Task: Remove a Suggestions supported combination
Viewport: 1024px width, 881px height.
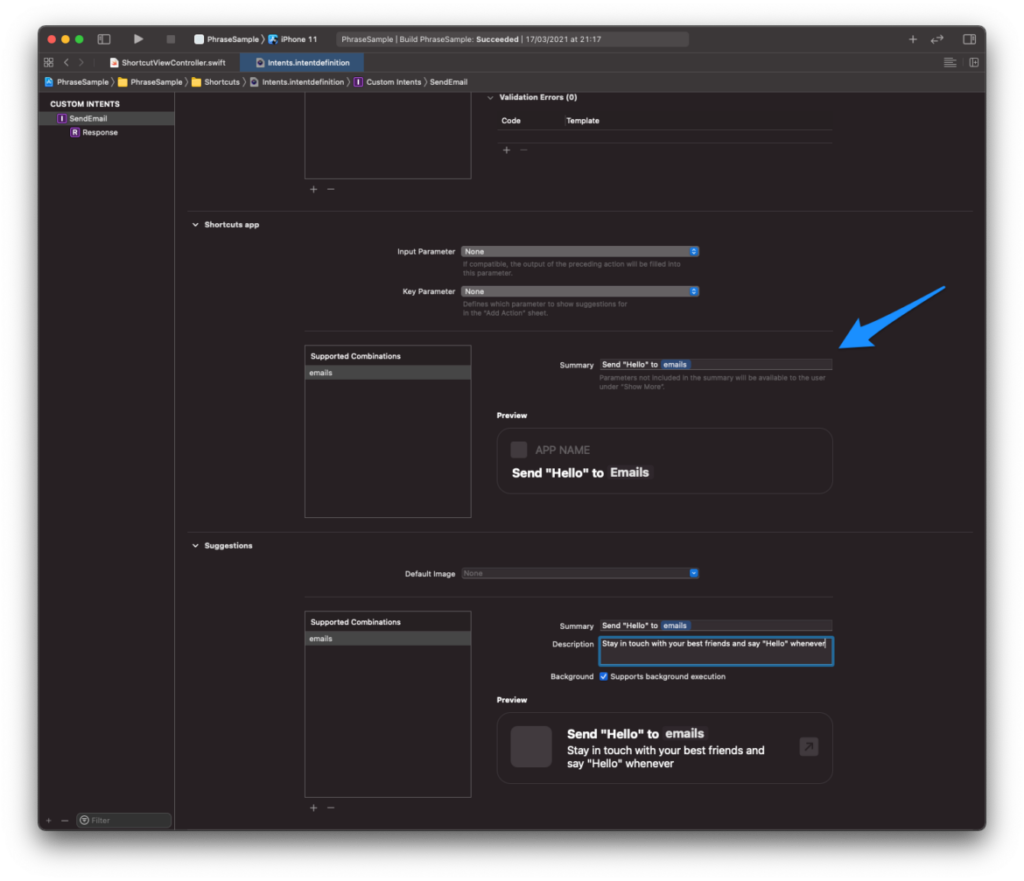Action: tap(330, 808)
